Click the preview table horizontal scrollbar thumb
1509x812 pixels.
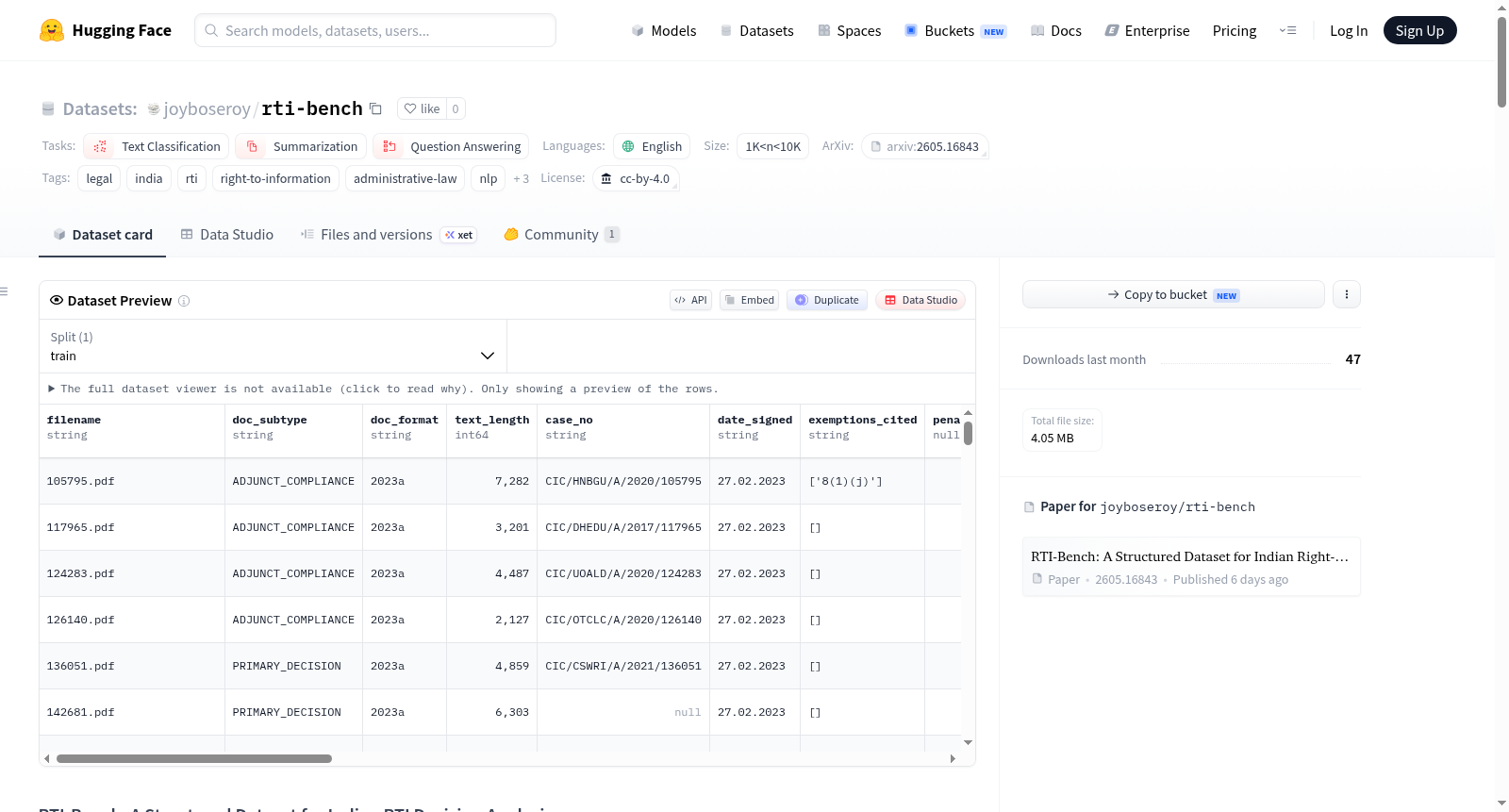tap(194, 758)
